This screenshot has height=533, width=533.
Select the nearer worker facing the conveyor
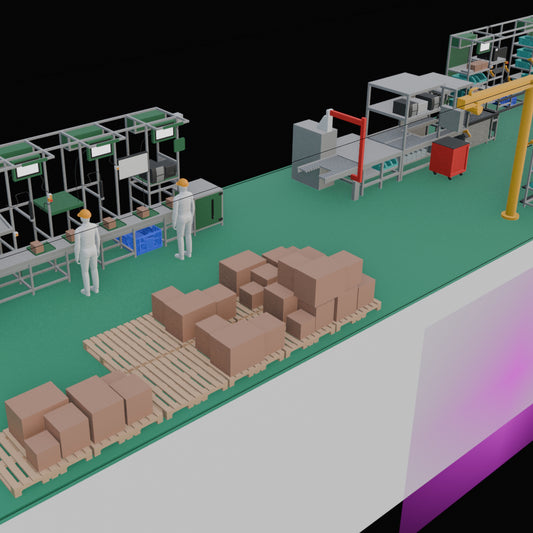pos(87,252)
